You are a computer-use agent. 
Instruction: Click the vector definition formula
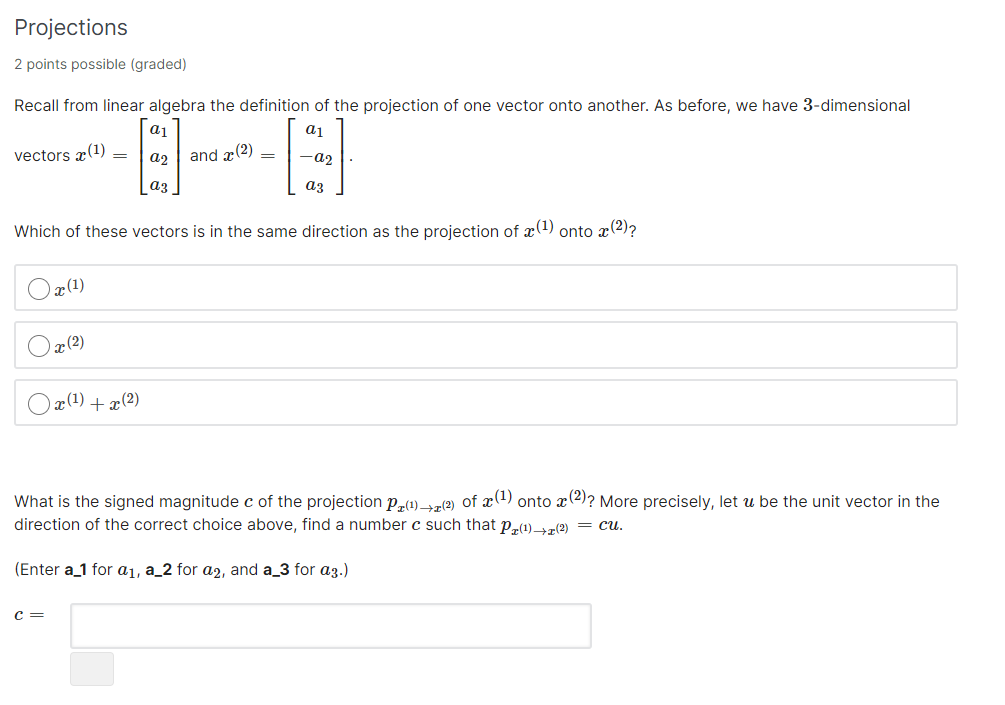pyautogui.click(x=180, y=155)
